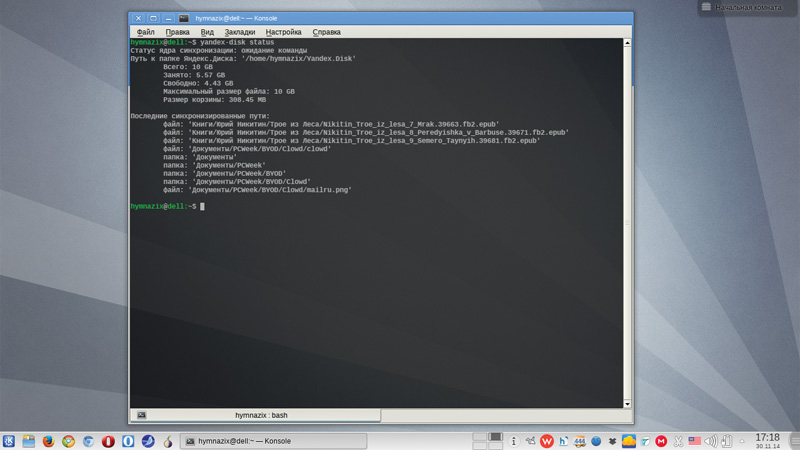The image size is (800, 450).
Task: Select the hymnazix : bash tab
Action: (x=256, y=415)
